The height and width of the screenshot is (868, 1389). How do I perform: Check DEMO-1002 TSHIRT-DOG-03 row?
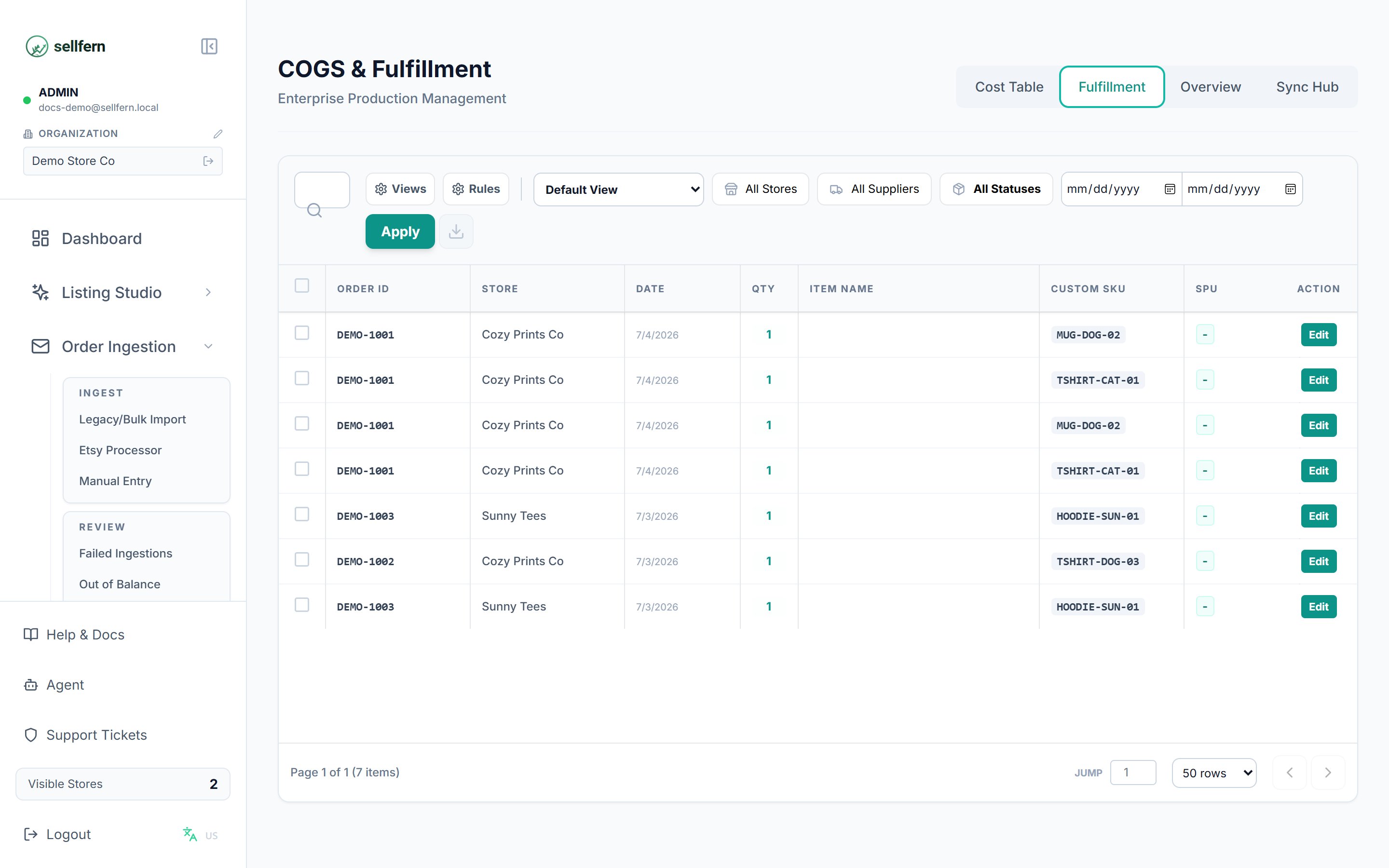[302, 560]
